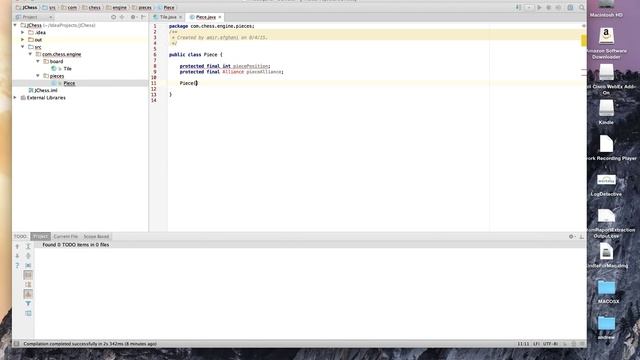Click the Make Project build icon
This screenshot has height=360, width=640.
[x=518, y=7]
